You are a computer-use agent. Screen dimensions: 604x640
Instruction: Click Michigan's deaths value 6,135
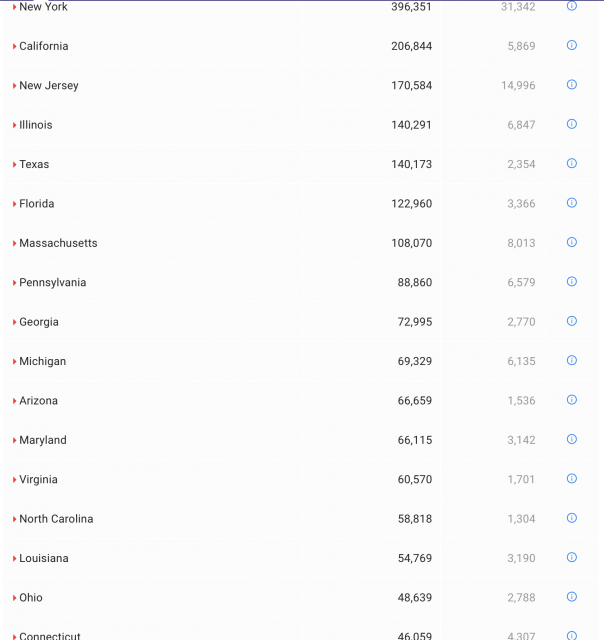[521, 361]
